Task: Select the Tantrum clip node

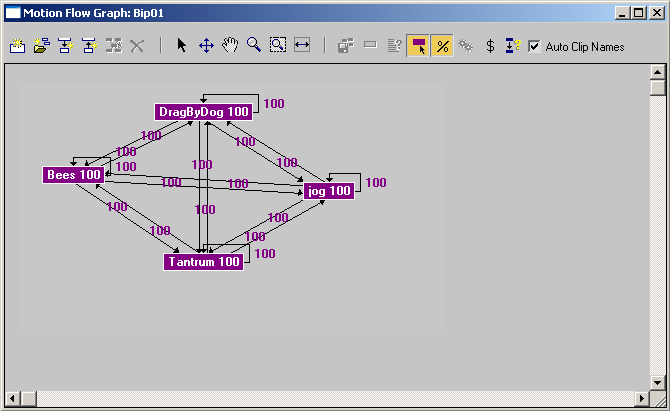Action: [203, 262]
